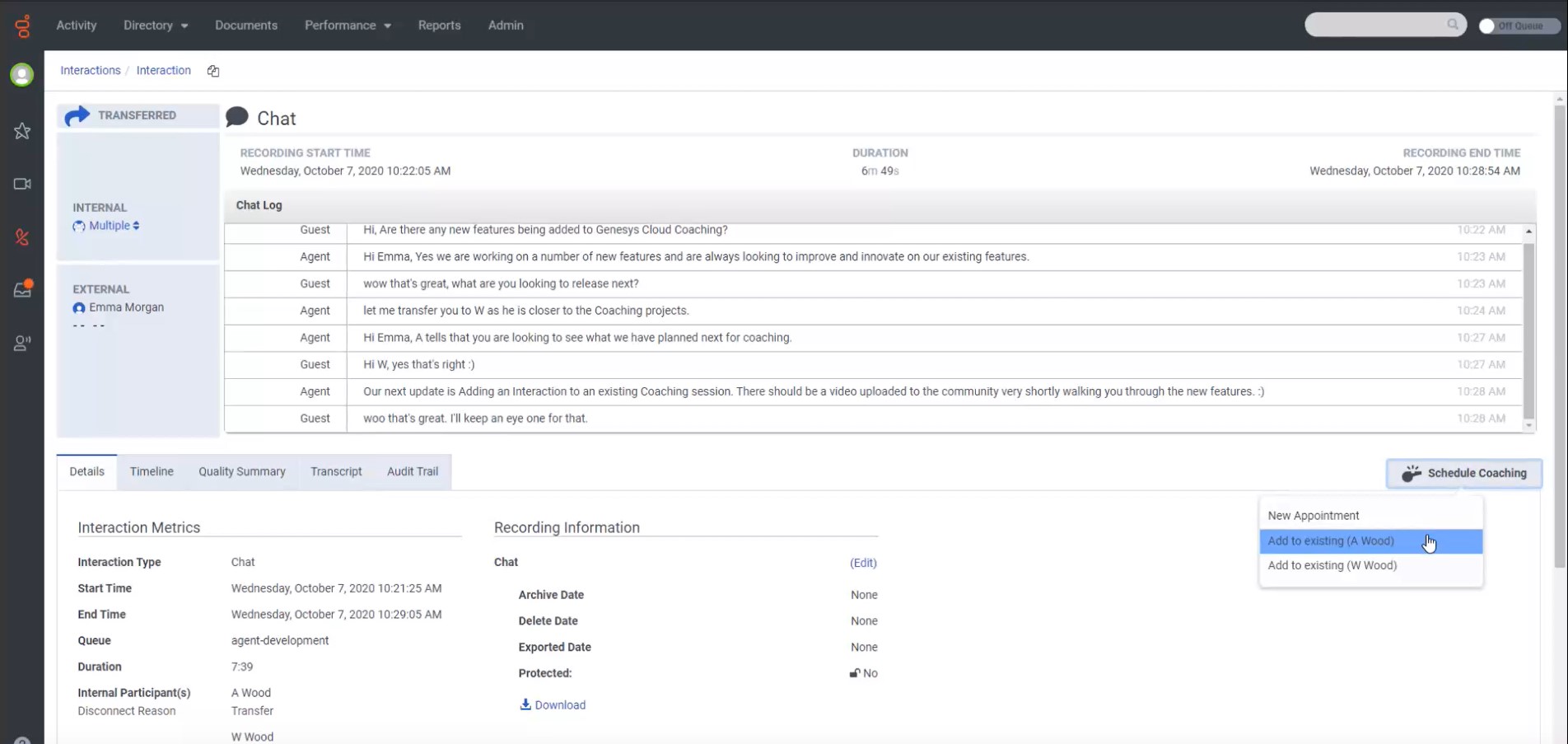Click the search magnifier in the top bar
The height and width of the screenshot is (744, 1568).
(1453, 25)
